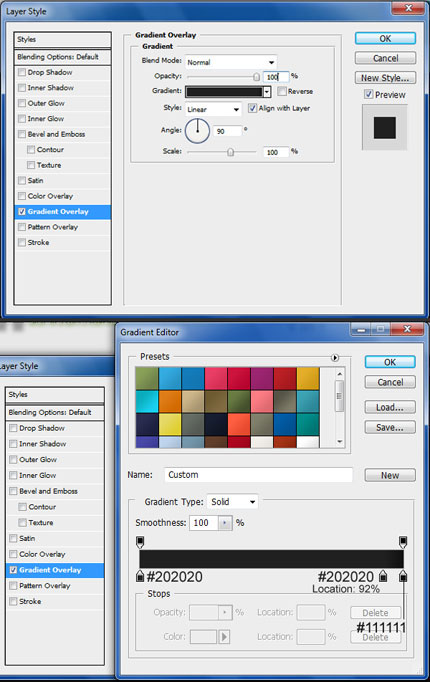Open the Smoothness value arrow
Screen dimensions: 430x682
(224, 522)
